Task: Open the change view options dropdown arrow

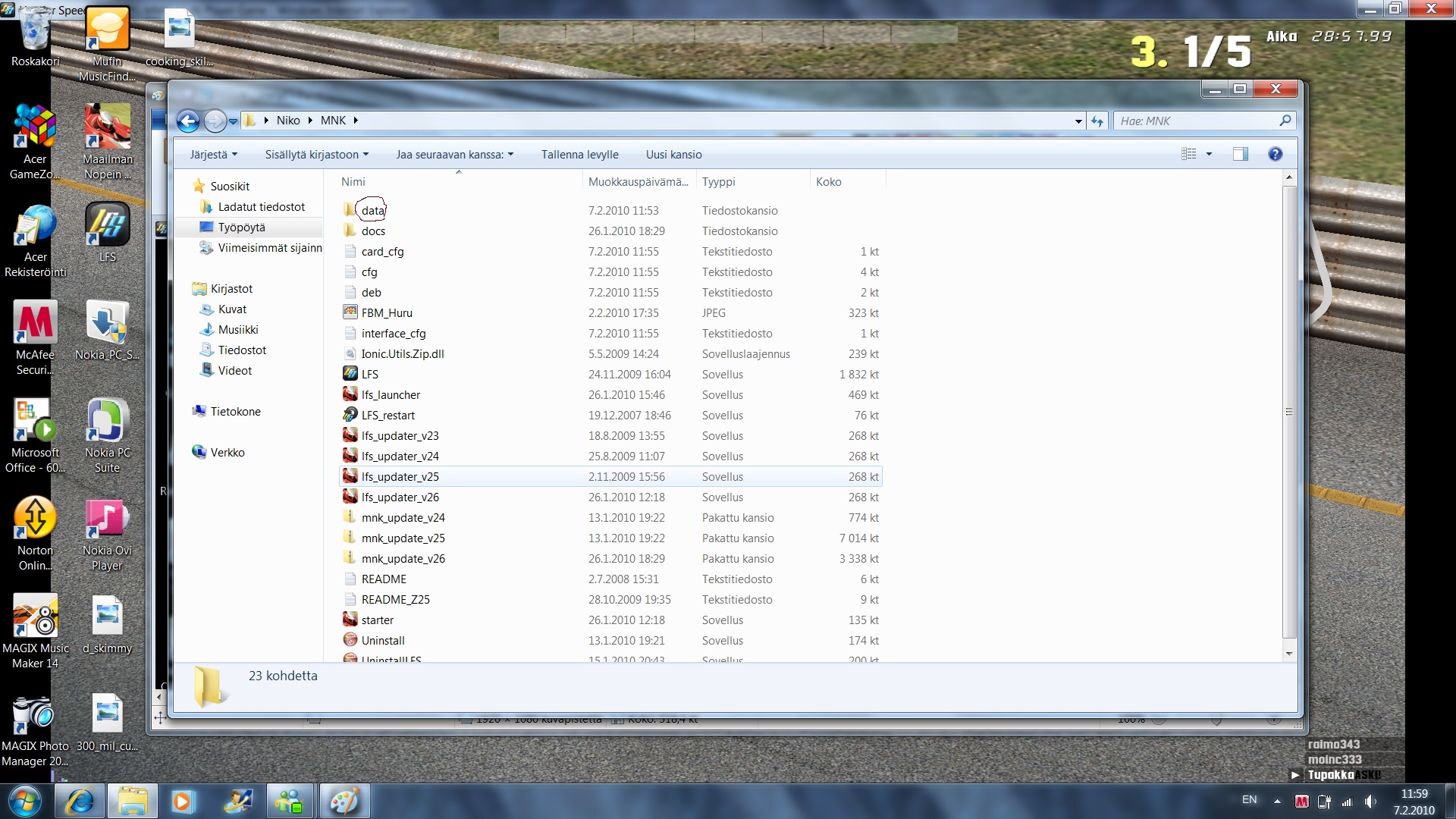Action: [x=1209, y=154]
